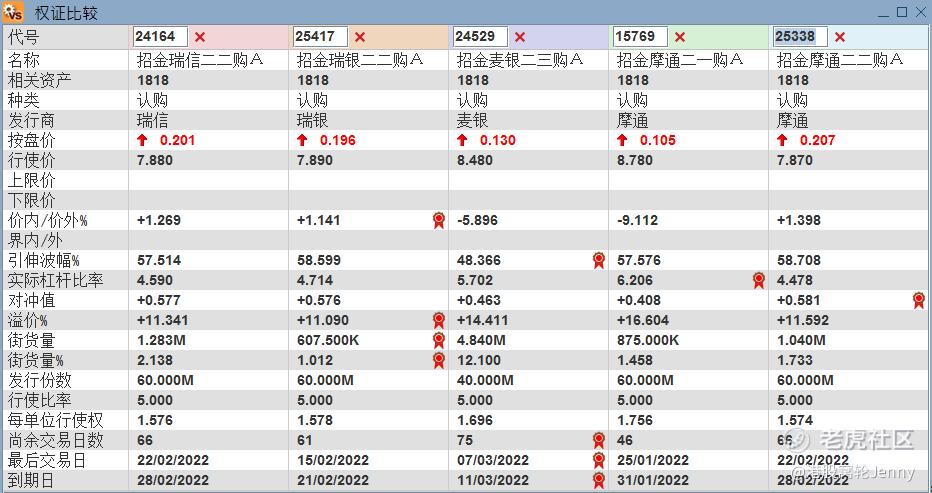
Task: Click issue size 40.000M
Action: pyautogui.click(x=484, y=381)
